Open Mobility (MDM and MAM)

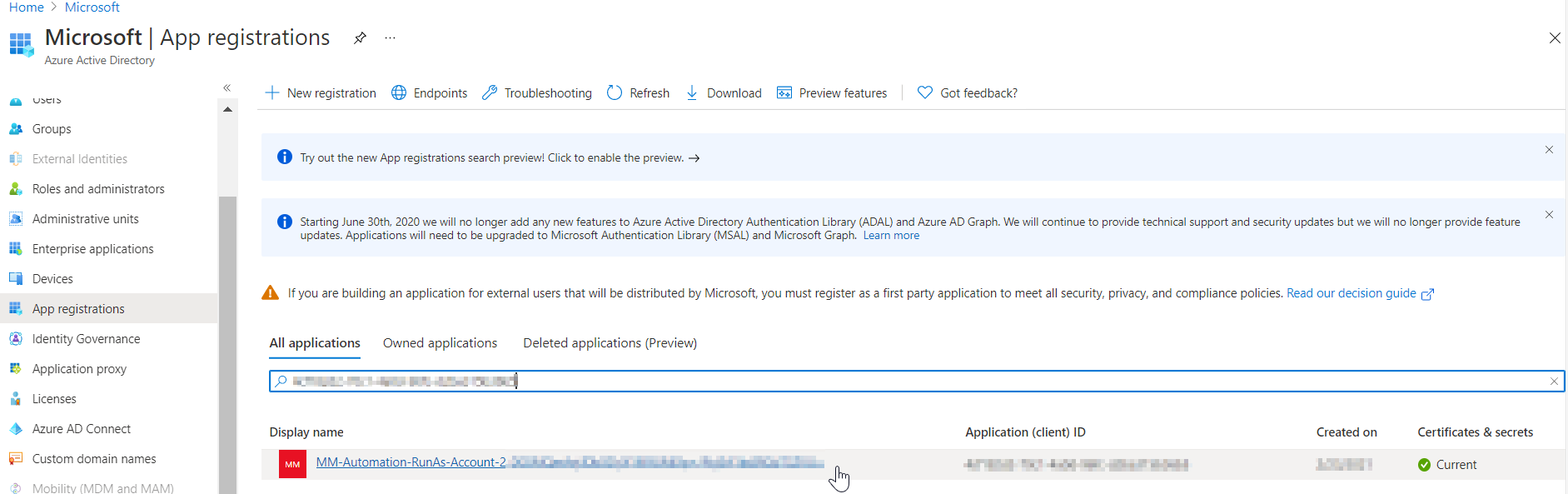[x=103, y=488]
